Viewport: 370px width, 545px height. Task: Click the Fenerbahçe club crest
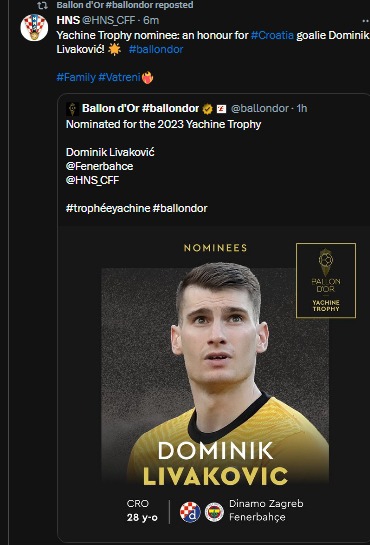click(x=214, y=512)
